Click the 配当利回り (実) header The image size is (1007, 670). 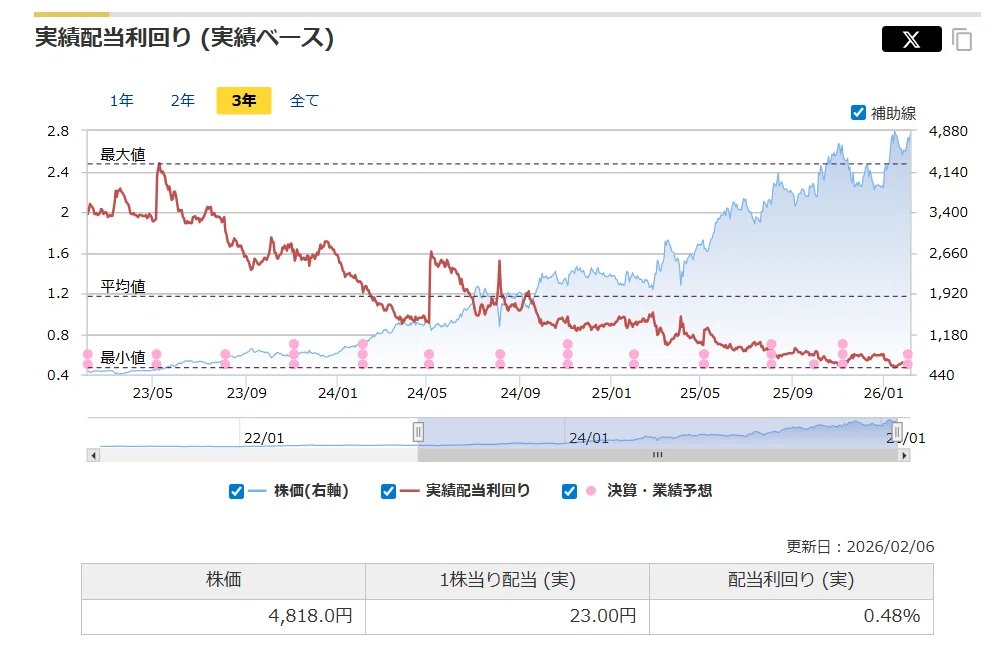(x=791, y=581)
